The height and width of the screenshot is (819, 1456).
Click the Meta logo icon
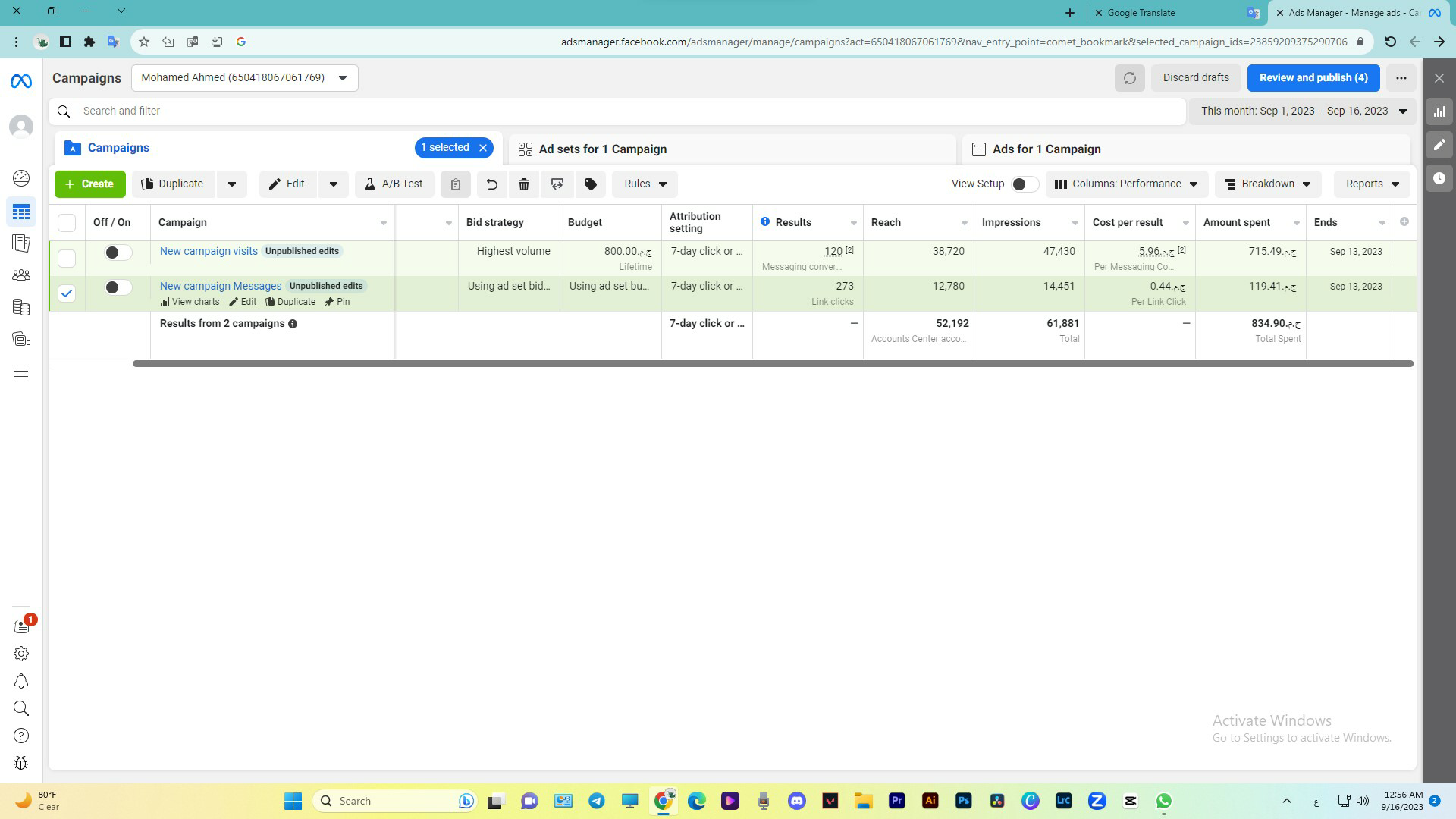click(21, 80)
